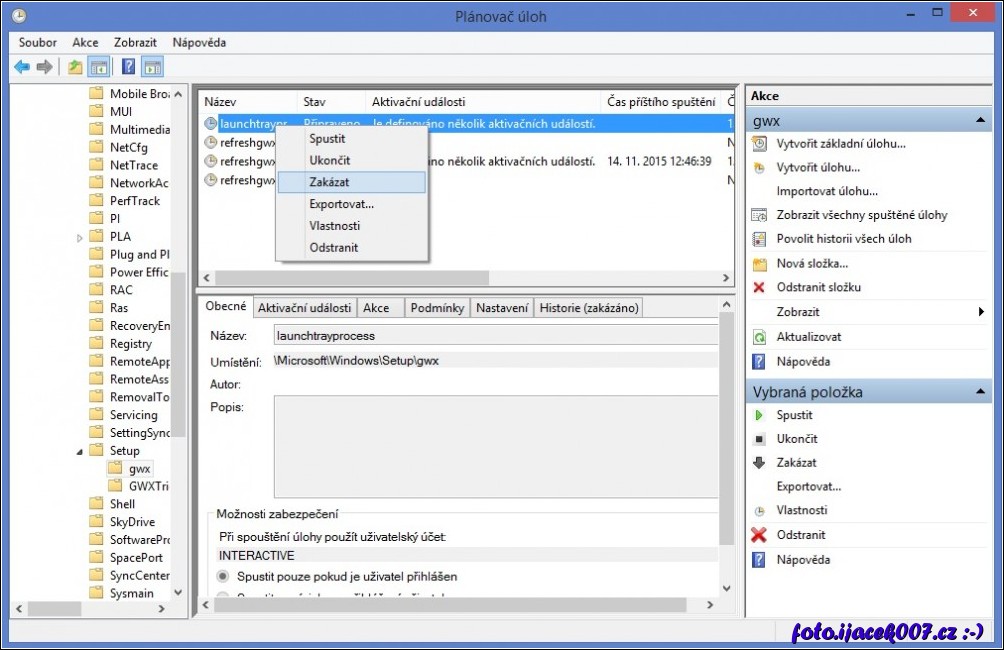1004x650 pixels.
Task: Click the Nová složka folder icon
Action: click(759, 264)
